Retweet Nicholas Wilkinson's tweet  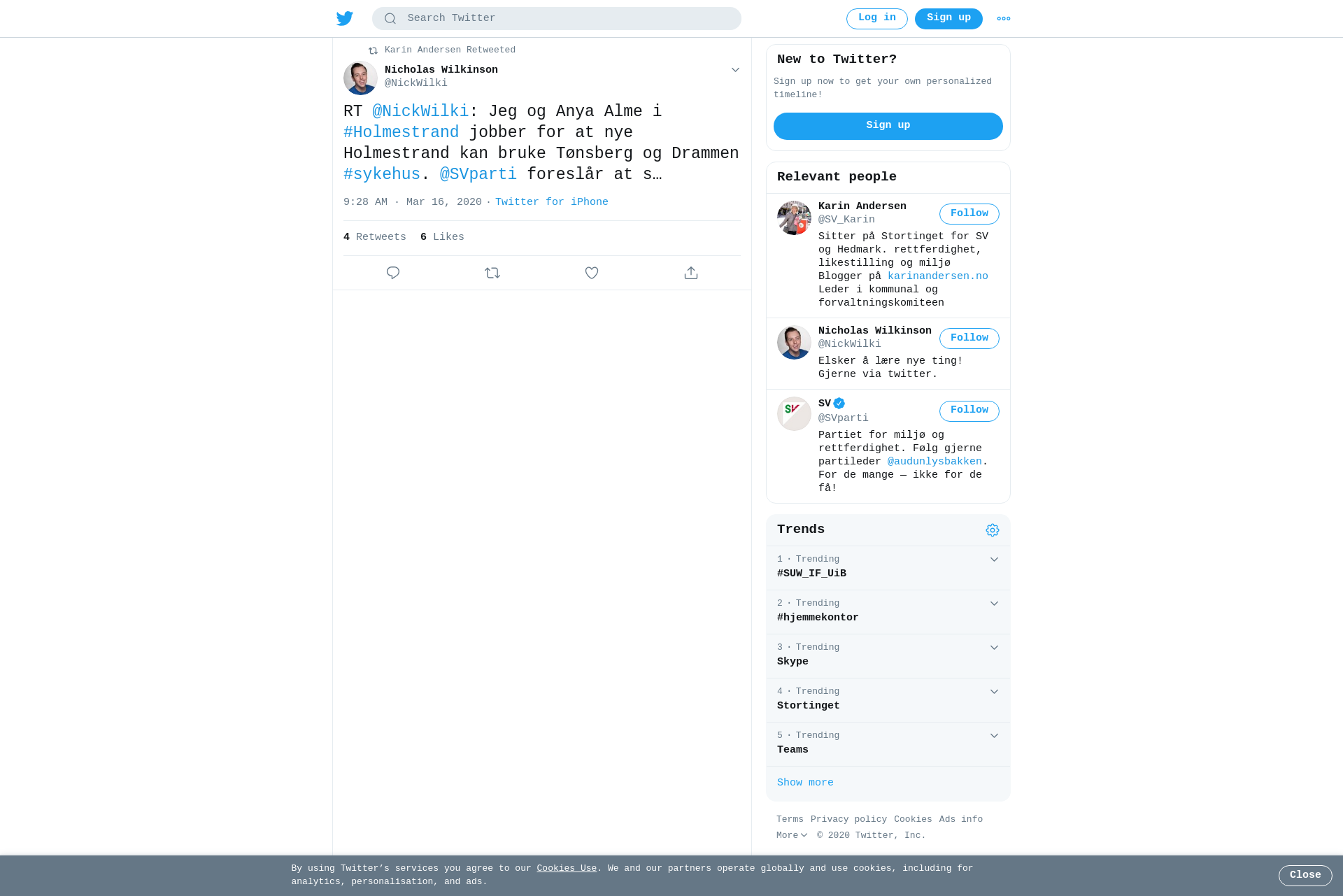(x=492, y=273)
